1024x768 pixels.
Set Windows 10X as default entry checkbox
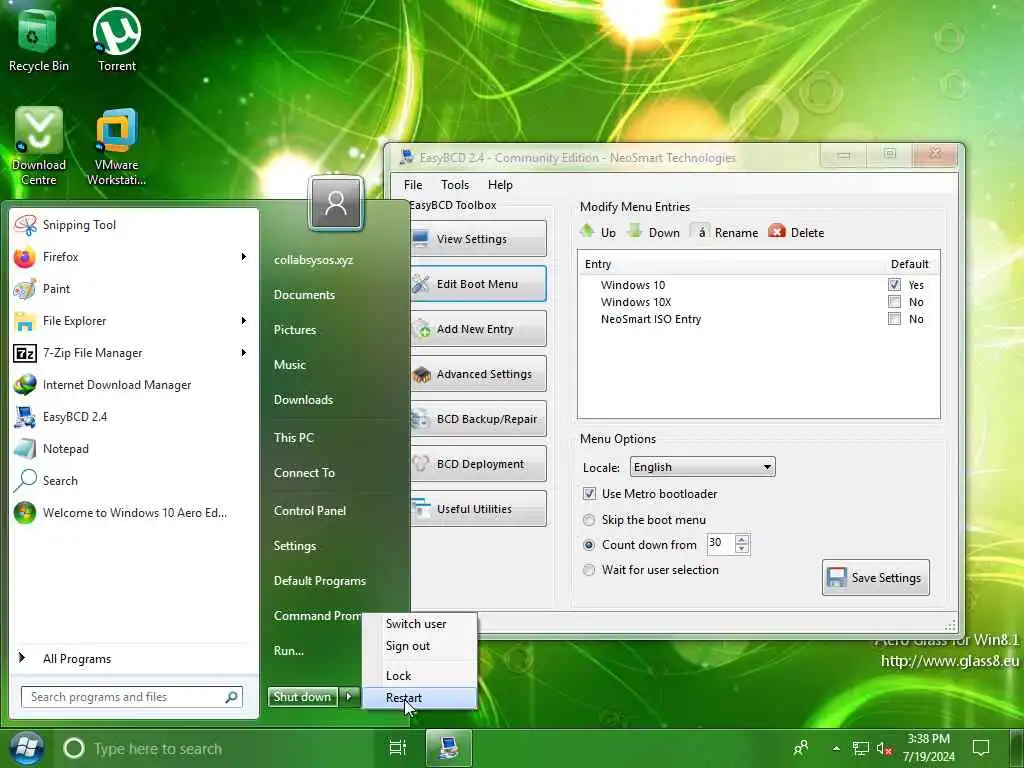pos(894,302)
